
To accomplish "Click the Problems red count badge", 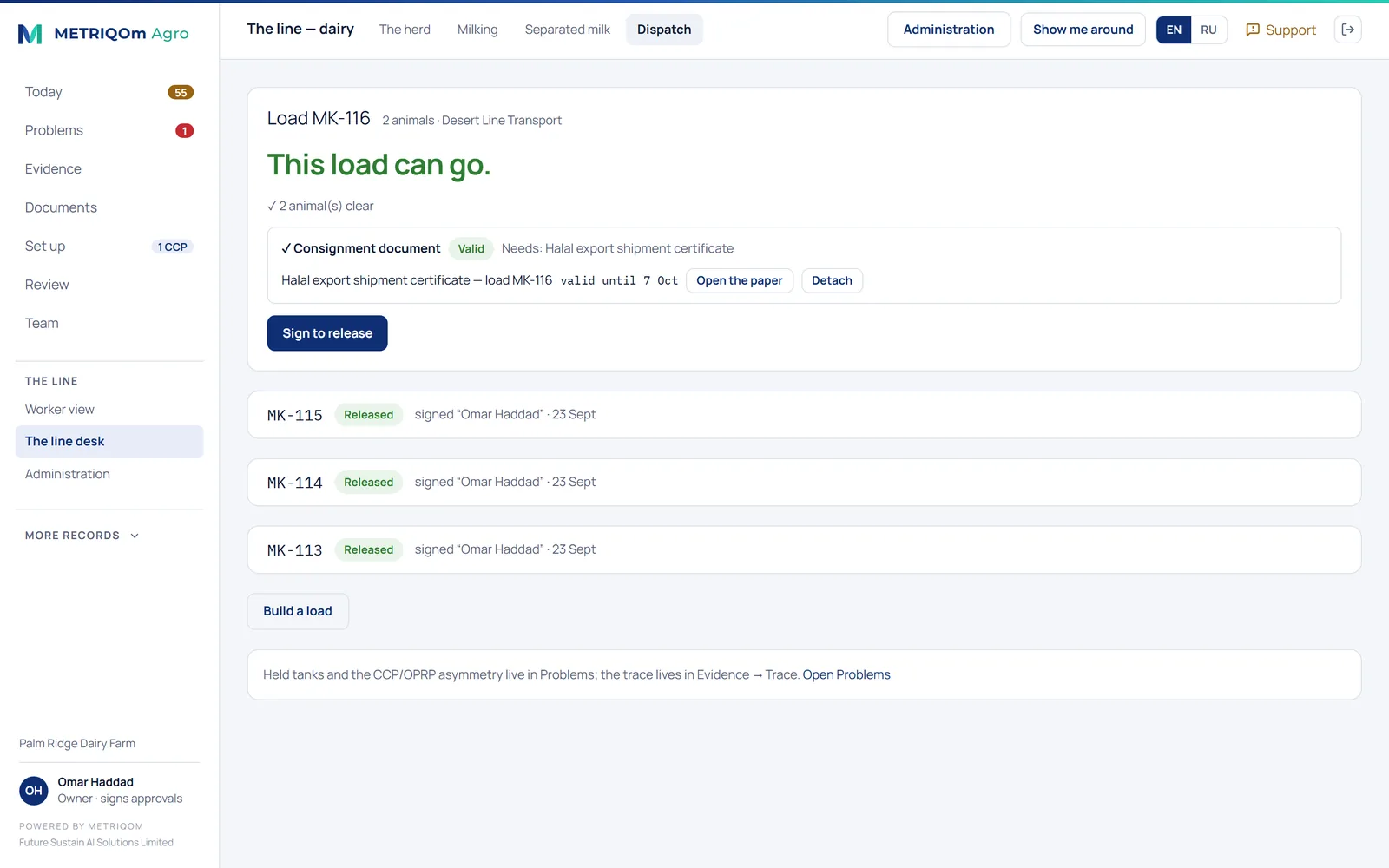I will coord(184,131).
